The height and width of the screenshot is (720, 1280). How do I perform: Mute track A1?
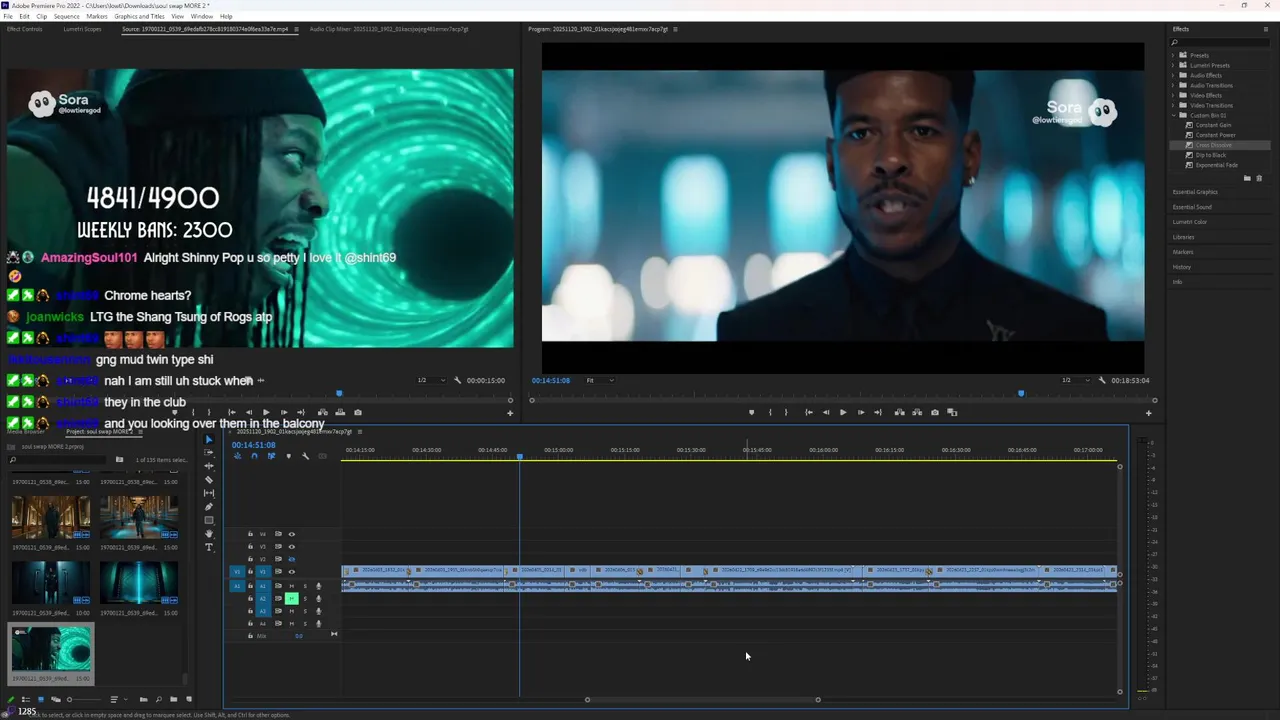292,586
